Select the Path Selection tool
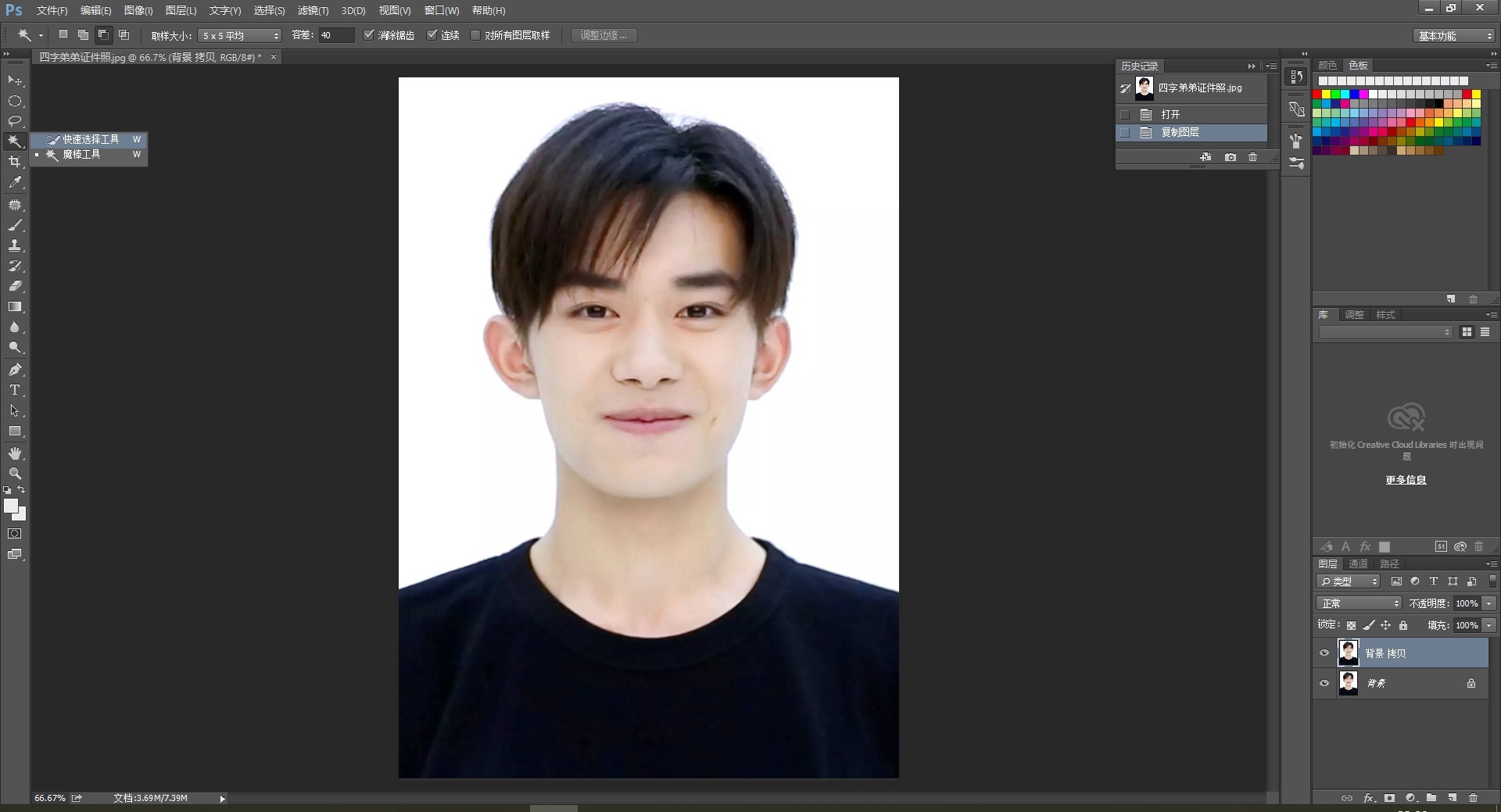 coord(15,410)
